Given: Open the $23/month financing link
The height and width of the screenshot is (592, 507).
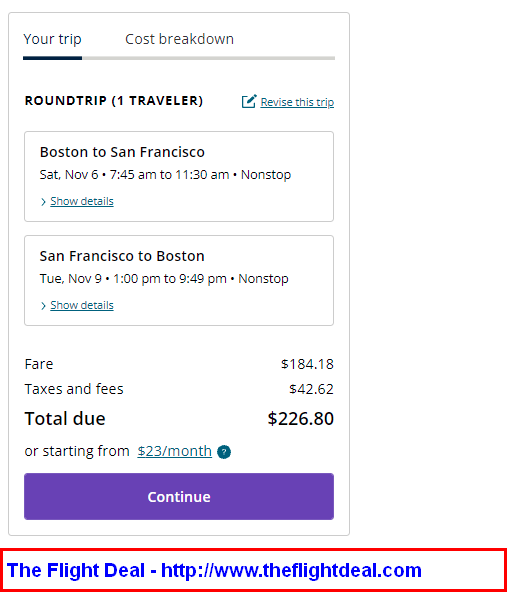Looking at the screenshot, I should pos(174,451).
